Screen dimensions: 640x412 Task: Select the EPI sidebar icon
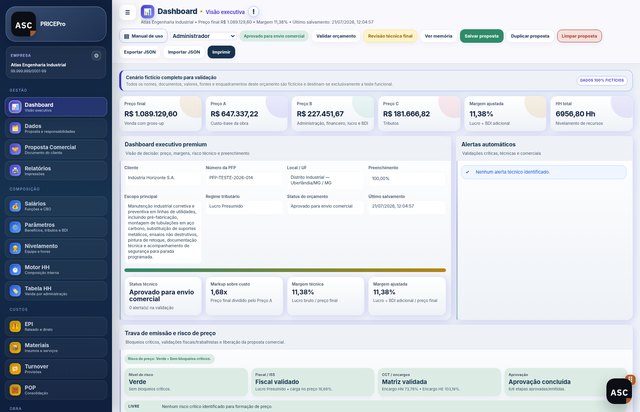point(15,326)
